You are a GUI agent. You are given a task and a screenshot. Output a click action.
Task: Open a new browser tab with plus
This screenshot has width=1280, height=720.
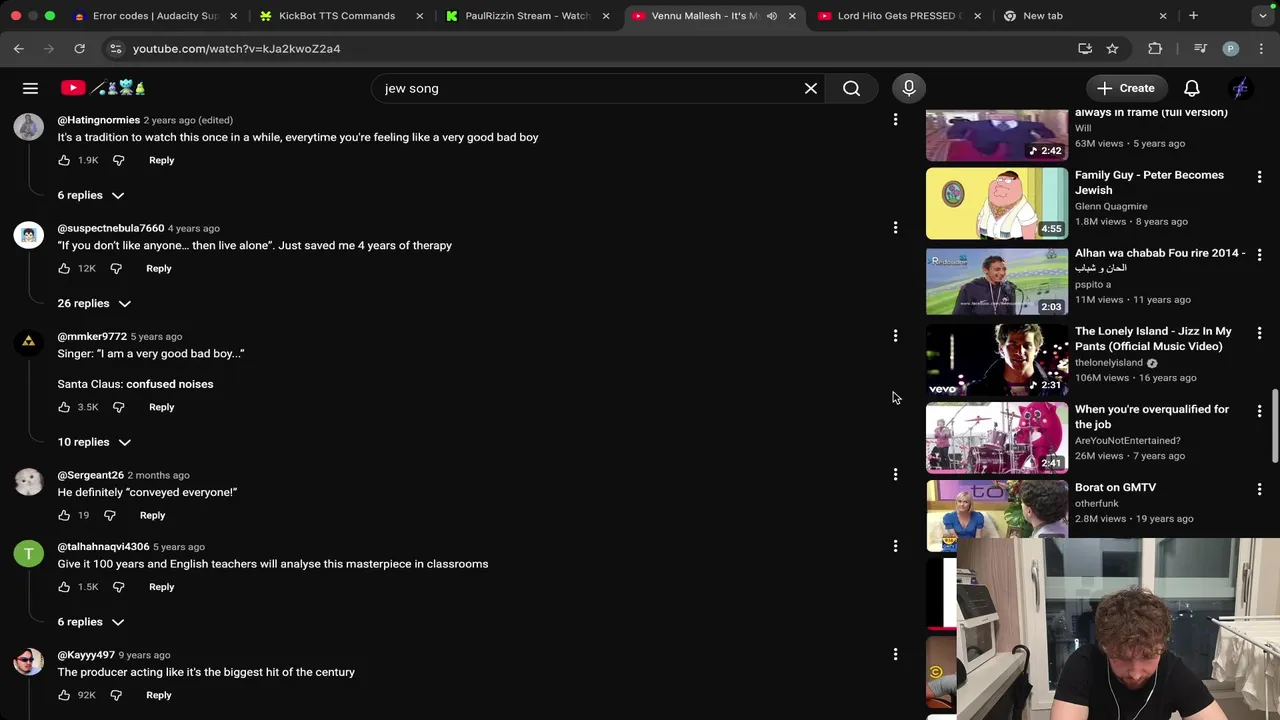point(1193,16)
